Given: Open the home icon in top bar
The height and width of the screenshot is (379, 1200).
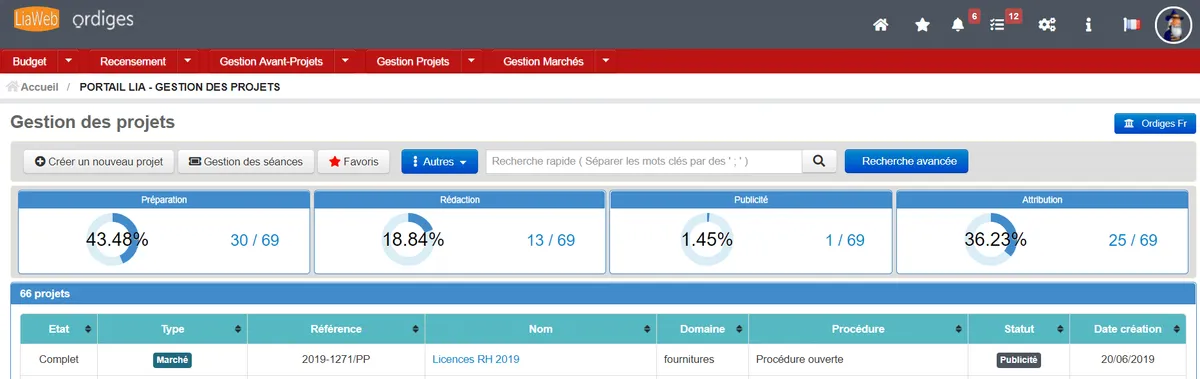Looking at the screenshot, I should tap(881, 25).
